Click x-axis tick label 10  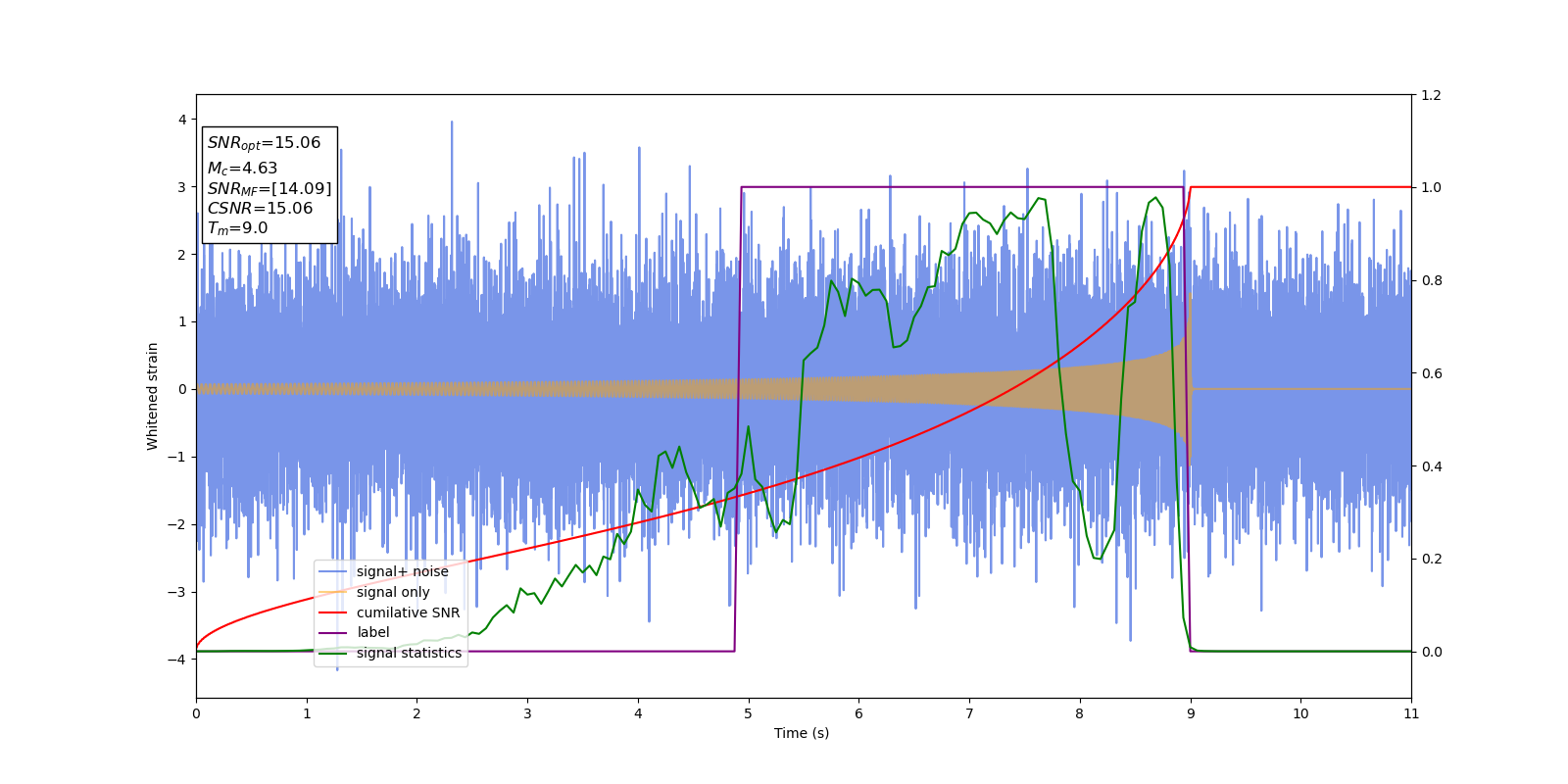[1300, 713]
